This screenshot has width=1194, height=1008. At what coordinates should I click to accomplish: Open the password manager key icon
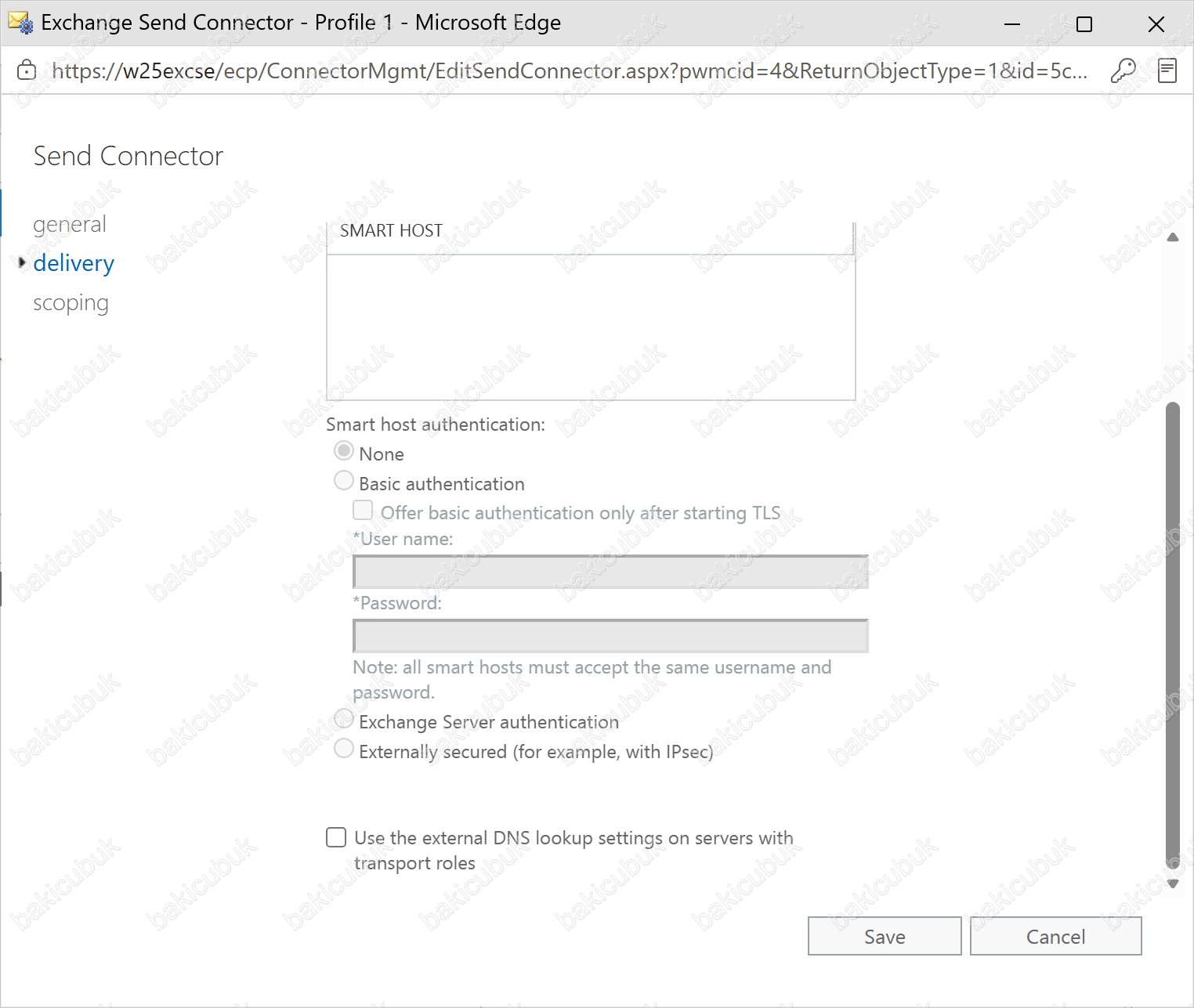[x=1123, y=70]
